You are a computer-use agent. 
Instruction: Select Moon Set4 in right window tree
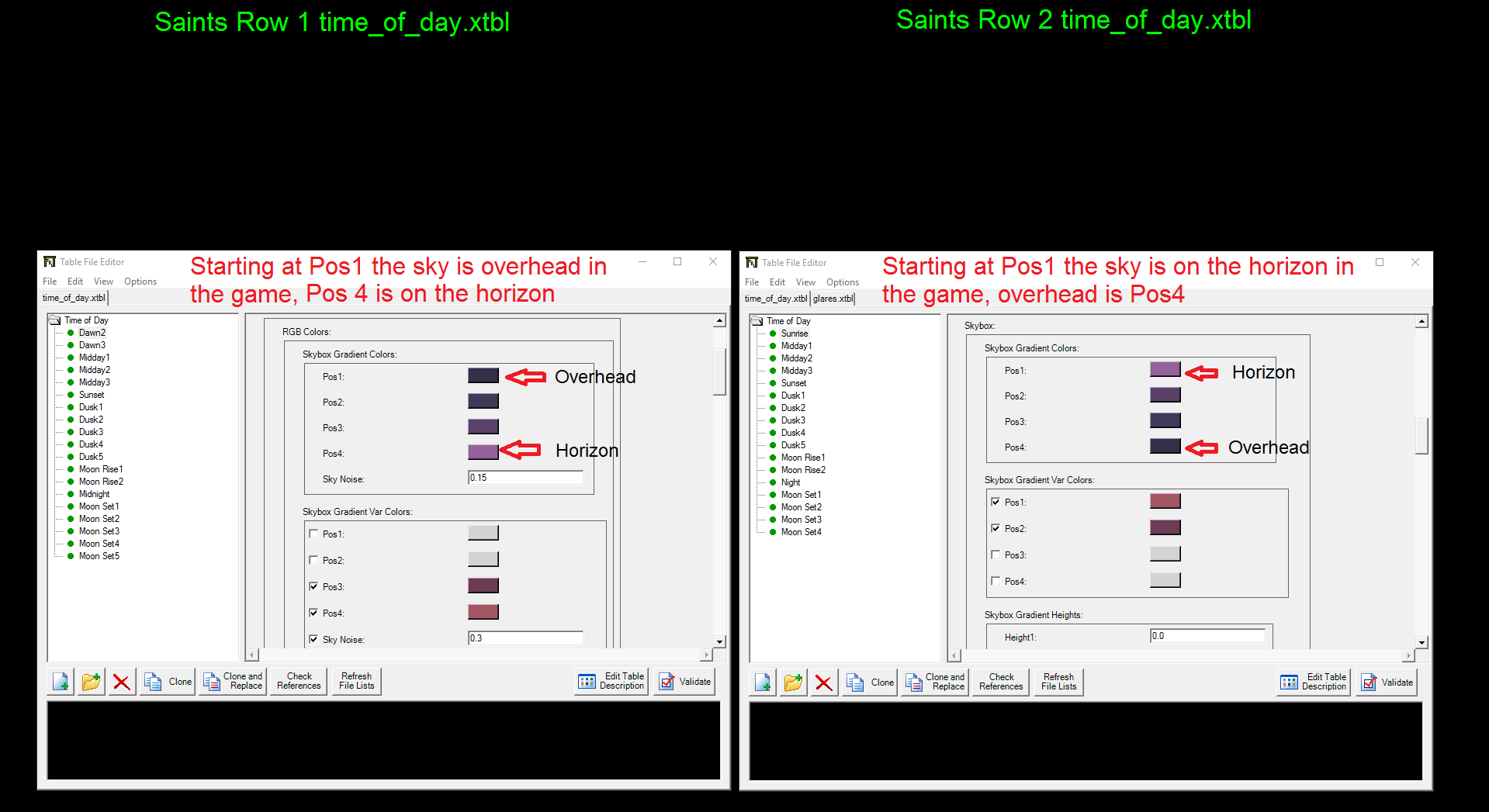click(x=802, y=532)
